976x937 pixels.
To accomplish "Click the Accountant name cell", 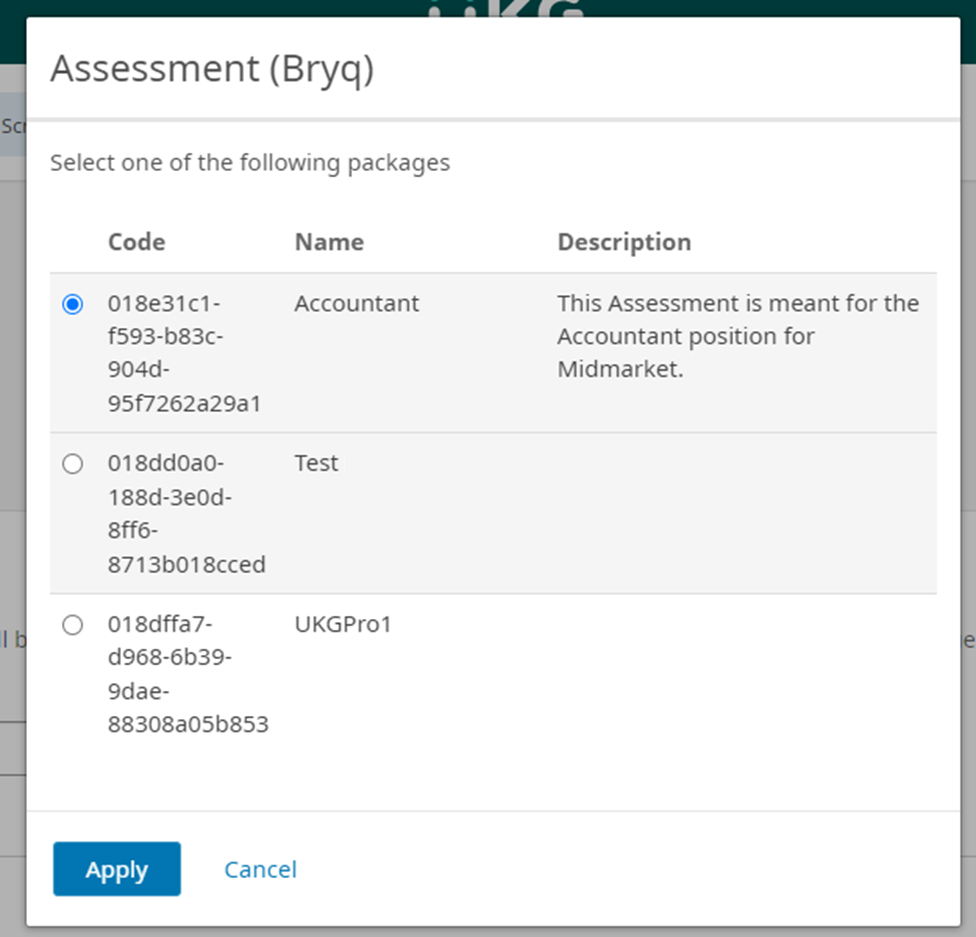I will 357,304.
